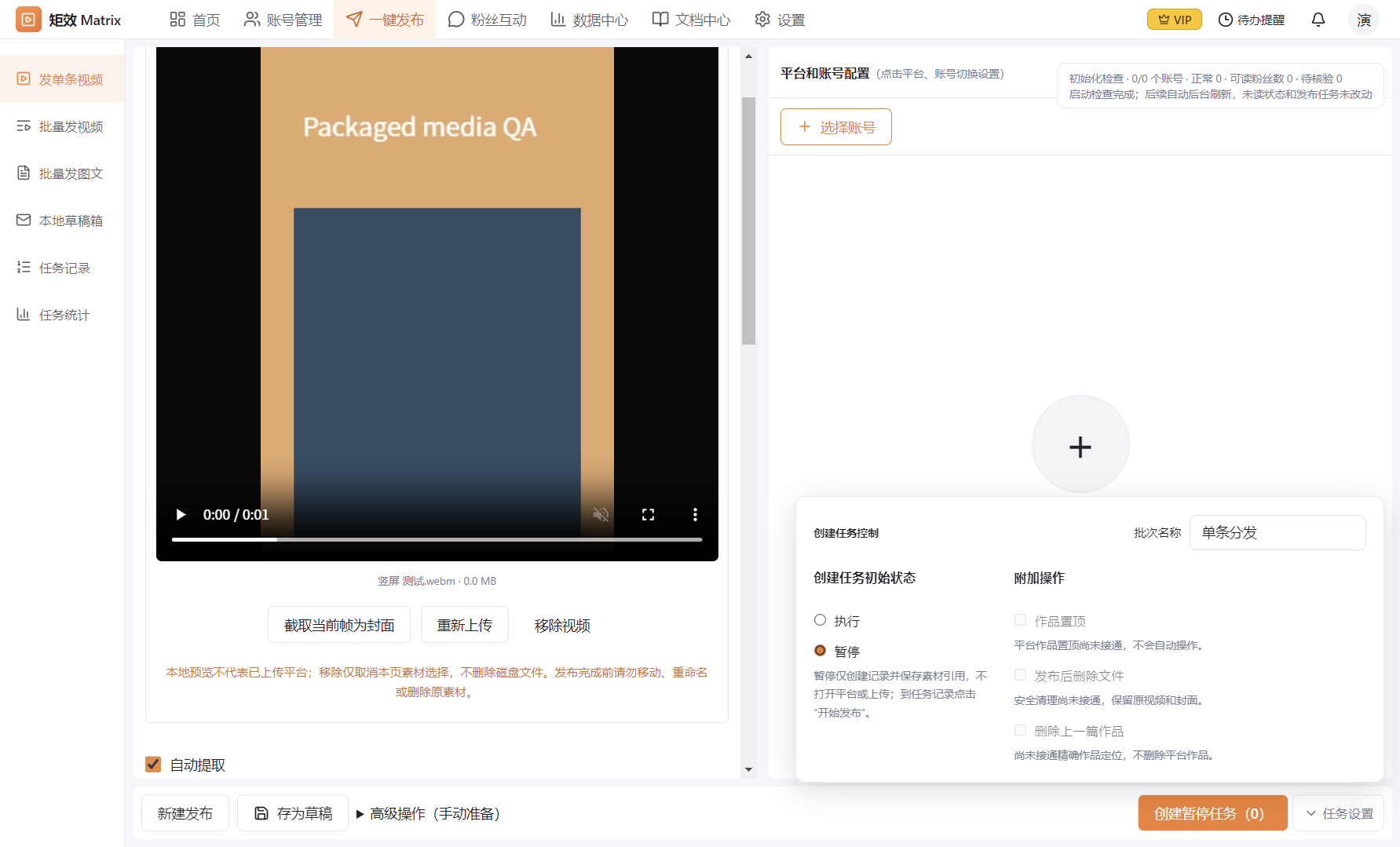Click the large round plus button
The width and height of the screenshot is (1400, 847).
1080,444
